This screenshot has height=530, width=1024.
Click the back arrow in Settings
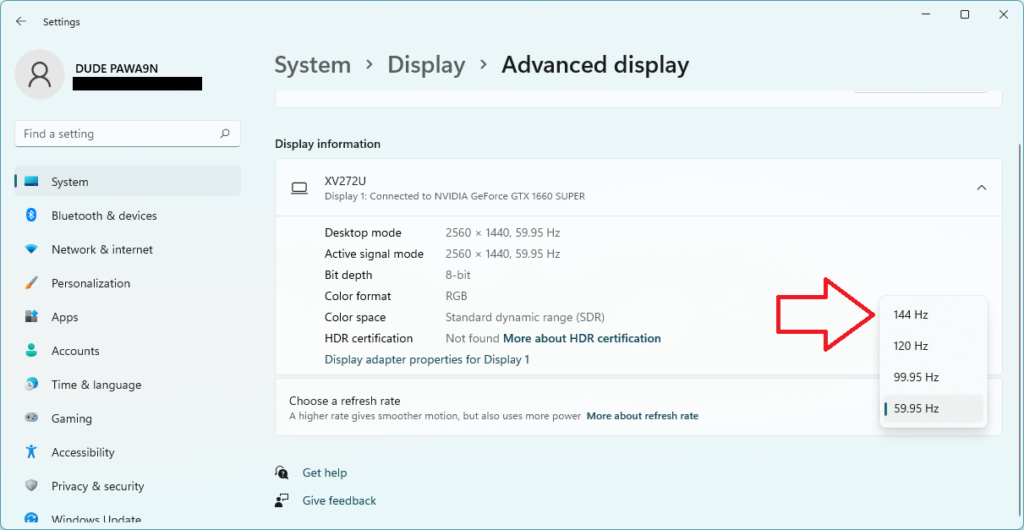click(x=21, y=21)
